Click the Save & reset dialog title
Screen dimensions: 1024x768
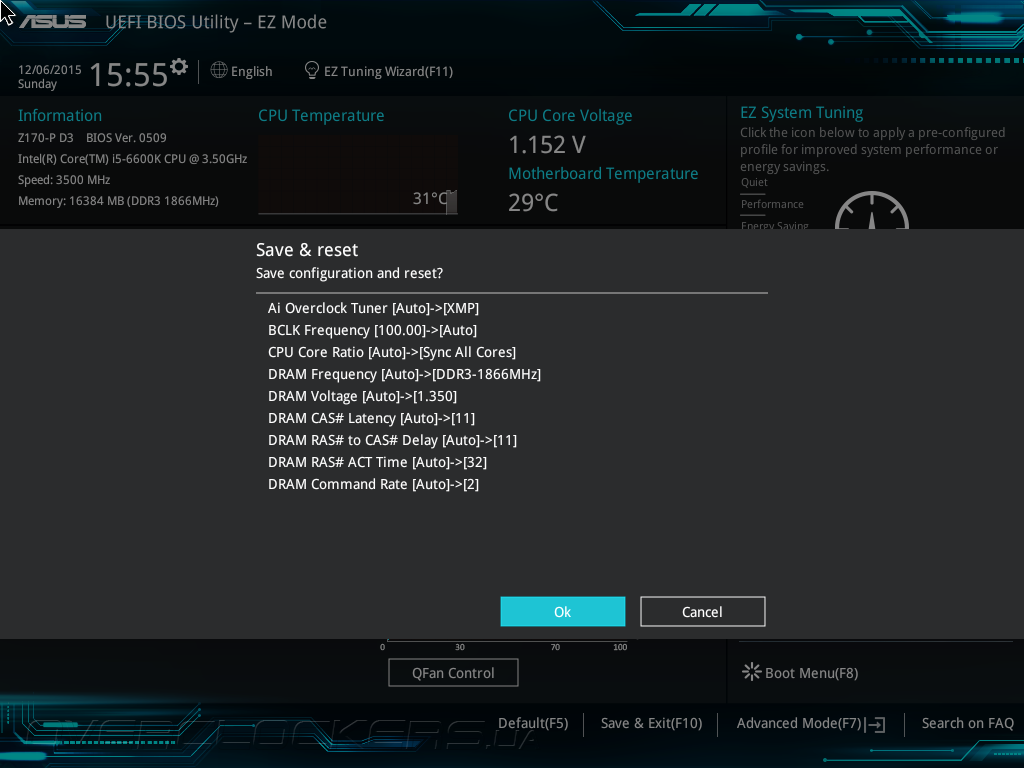click(307, 249)
